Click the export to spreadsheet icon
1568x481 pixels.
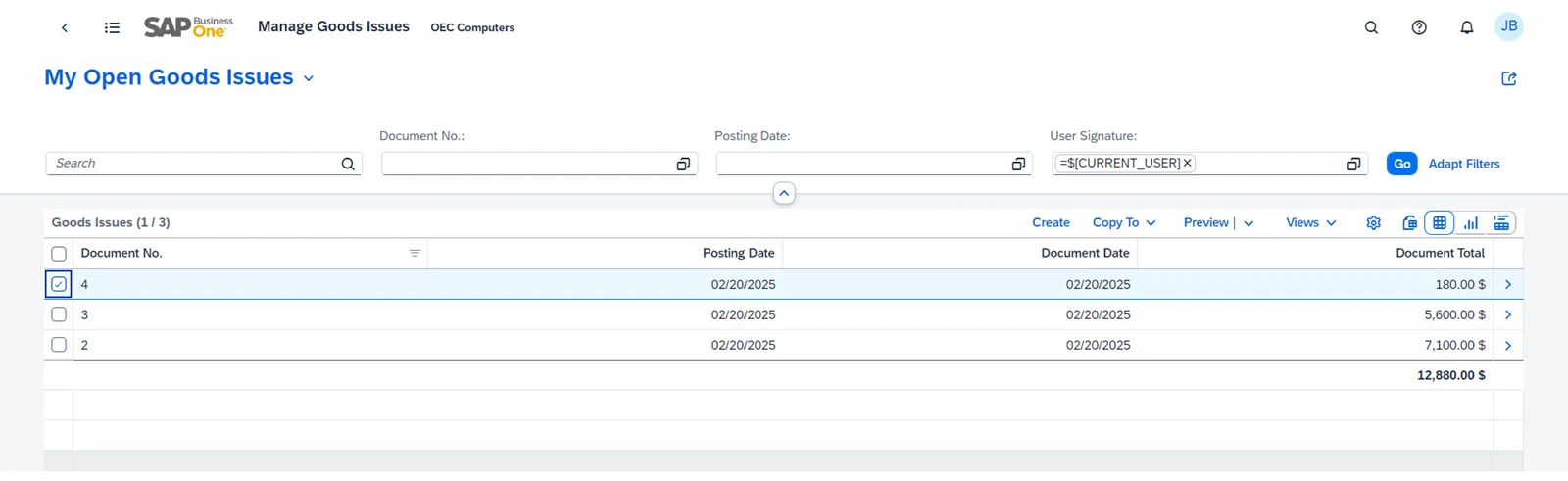1409,223
